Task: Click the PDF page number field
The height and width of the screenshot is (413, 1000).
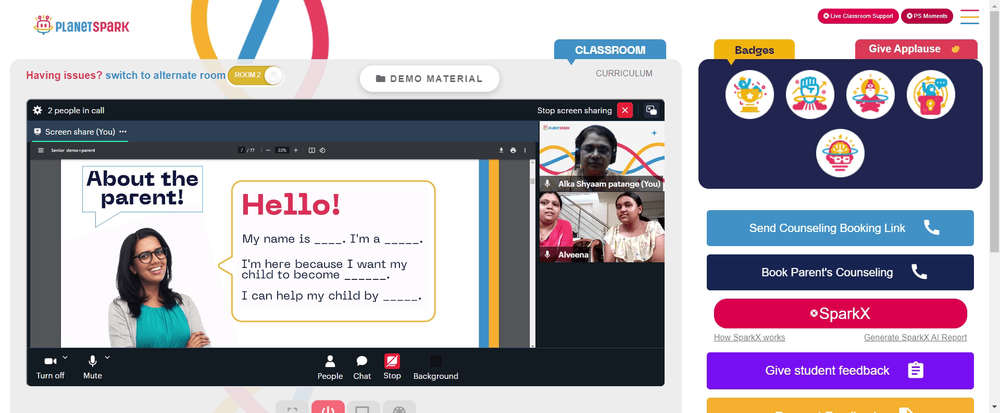Action: click(242, 150)
